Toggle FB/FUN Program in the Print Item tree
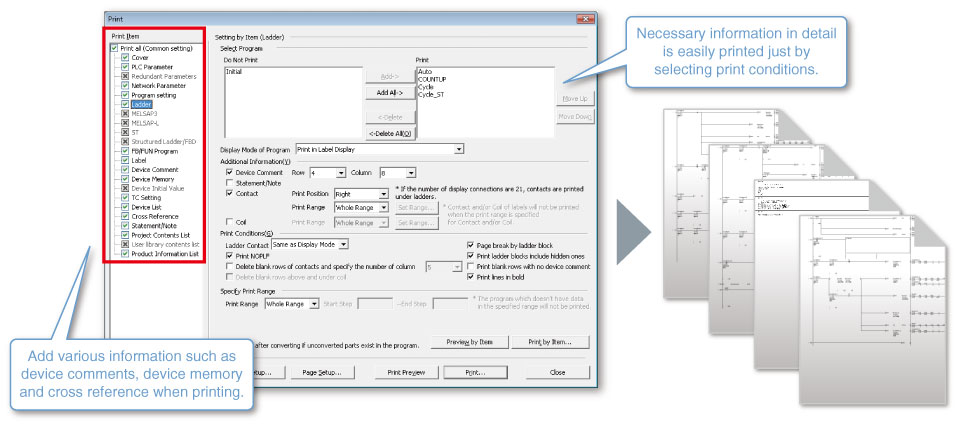 (x=125, y=151)
